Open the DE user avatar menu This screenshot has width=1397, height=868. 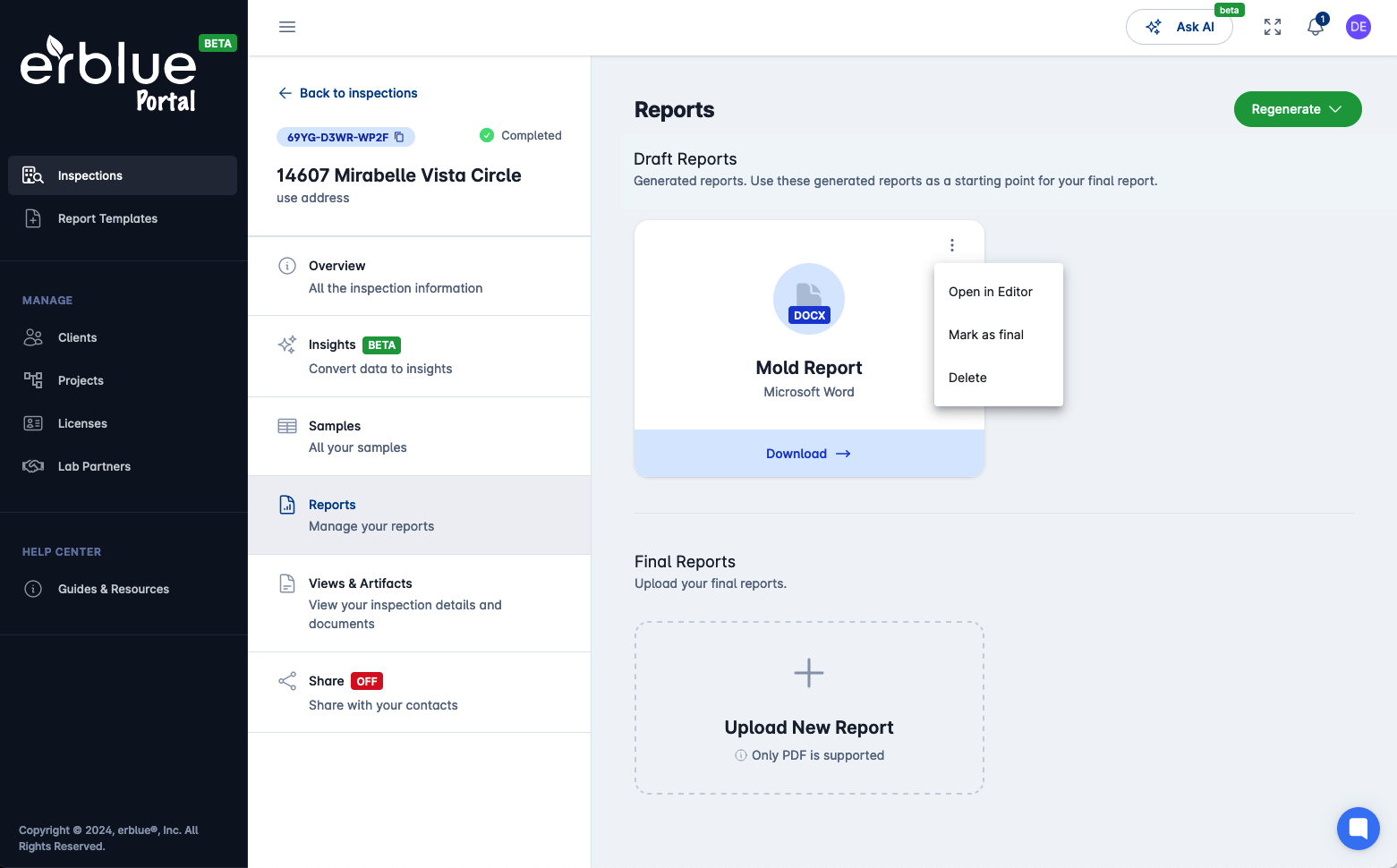[x=1359, y=27]
